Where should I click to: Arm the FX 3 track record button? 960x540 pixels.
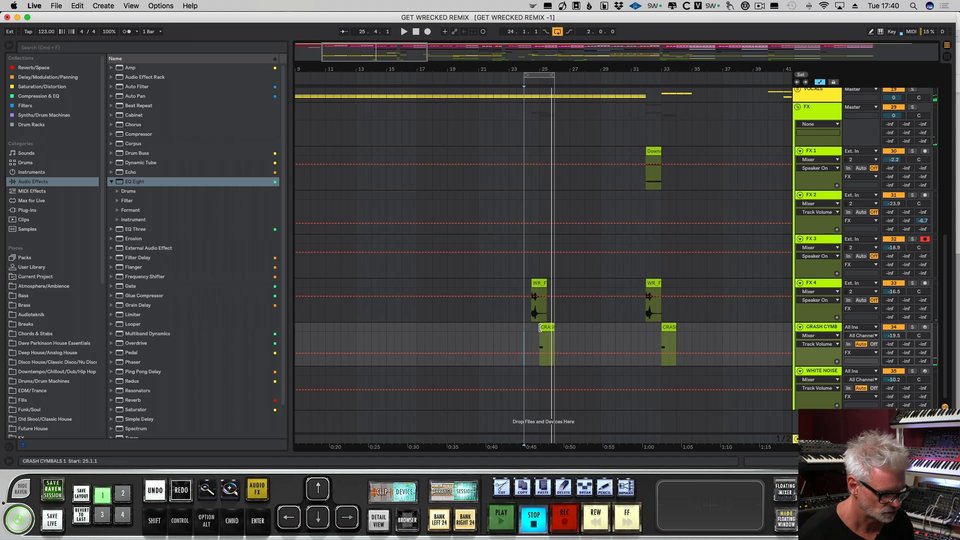(x=924, y=239)
